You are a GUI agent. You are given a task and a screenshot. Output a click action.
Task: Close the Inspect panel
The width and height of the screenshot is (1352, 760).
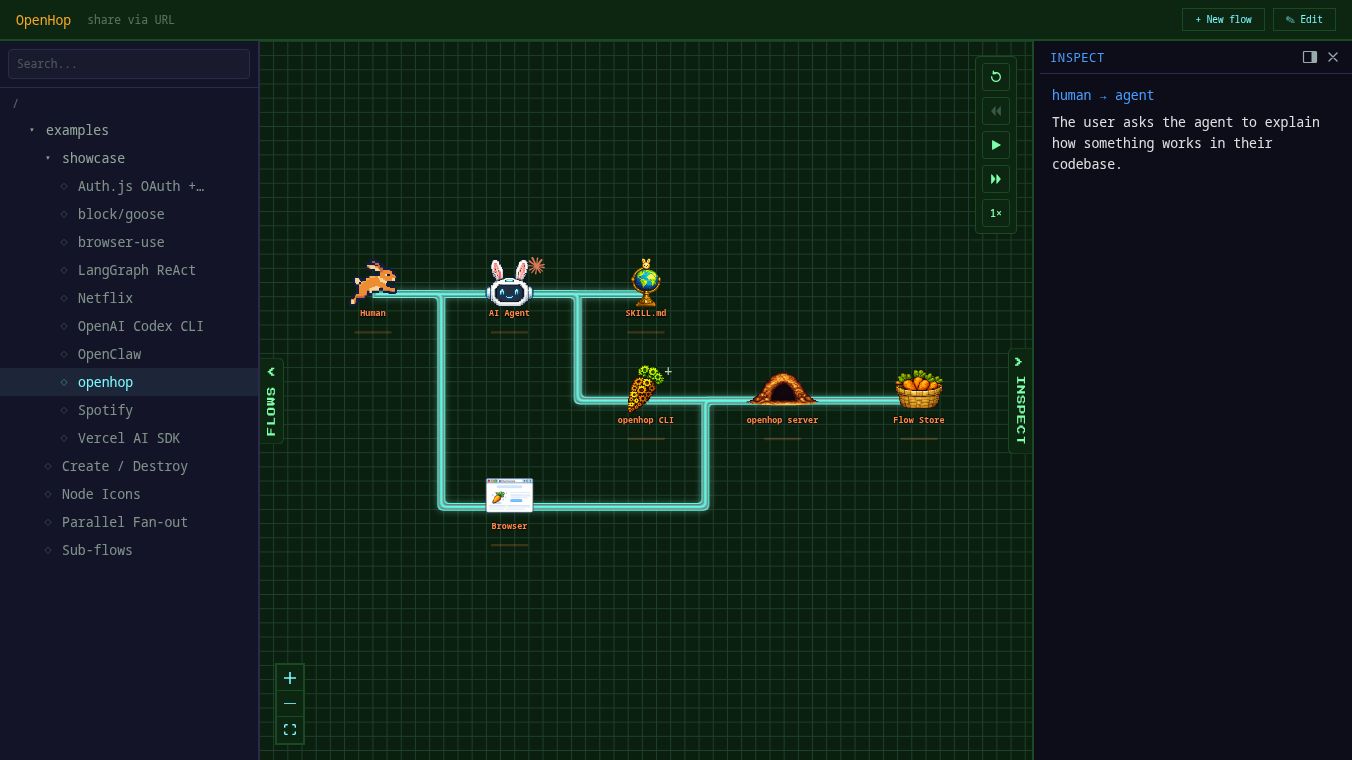point(1333,57)
